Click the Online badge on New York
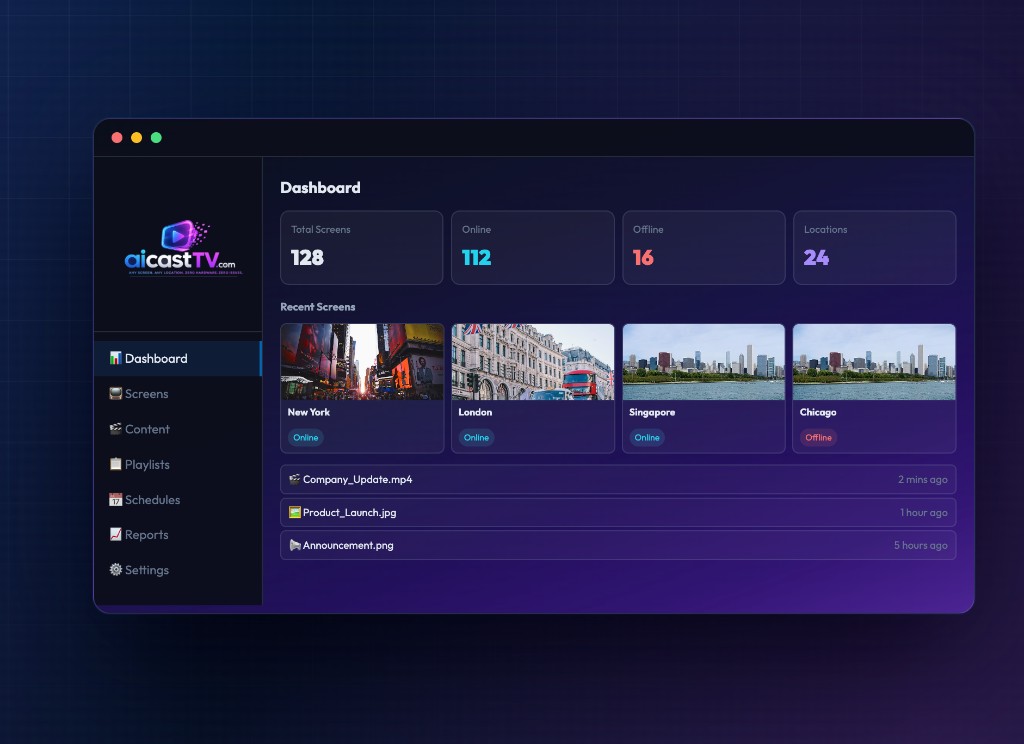1024x744 pixels. [x=306, y=438]
